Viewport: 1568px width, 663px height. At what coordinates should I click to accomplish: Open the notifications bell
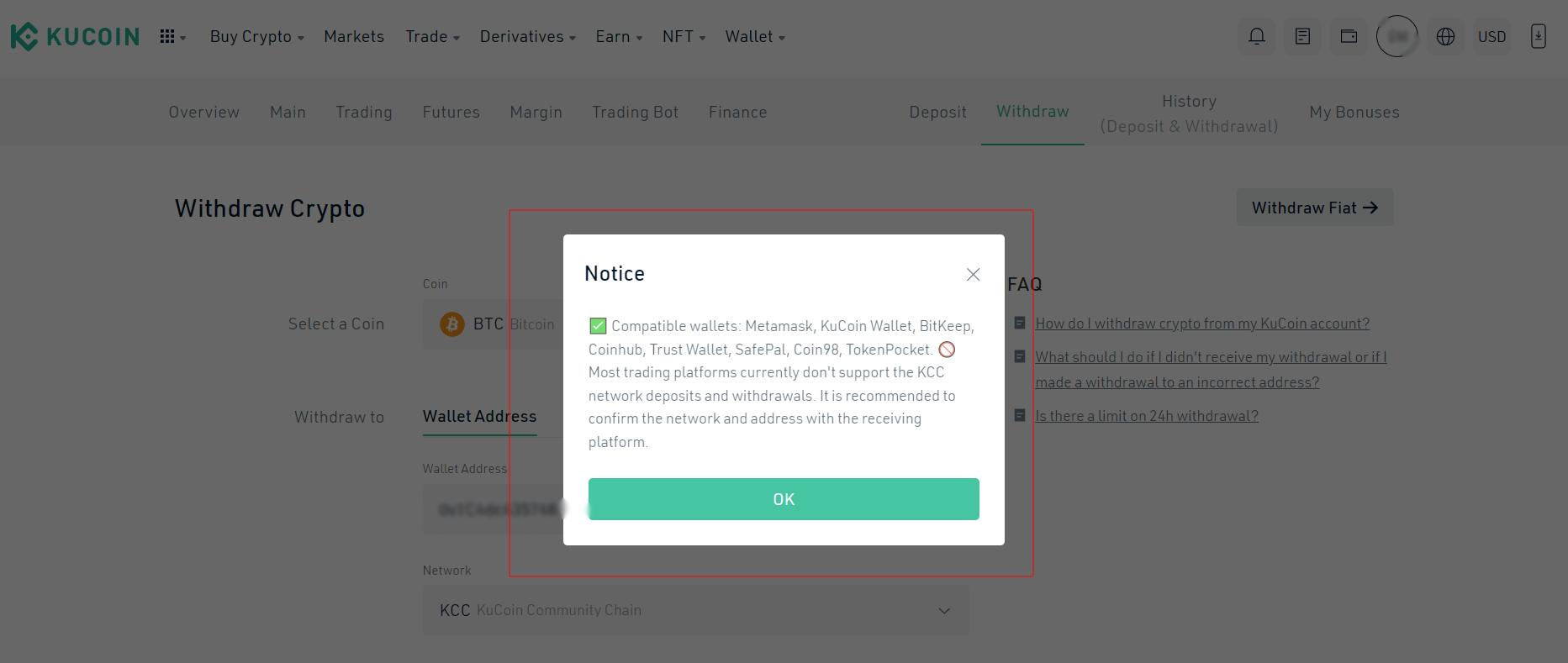click(x=1257, y=37)
